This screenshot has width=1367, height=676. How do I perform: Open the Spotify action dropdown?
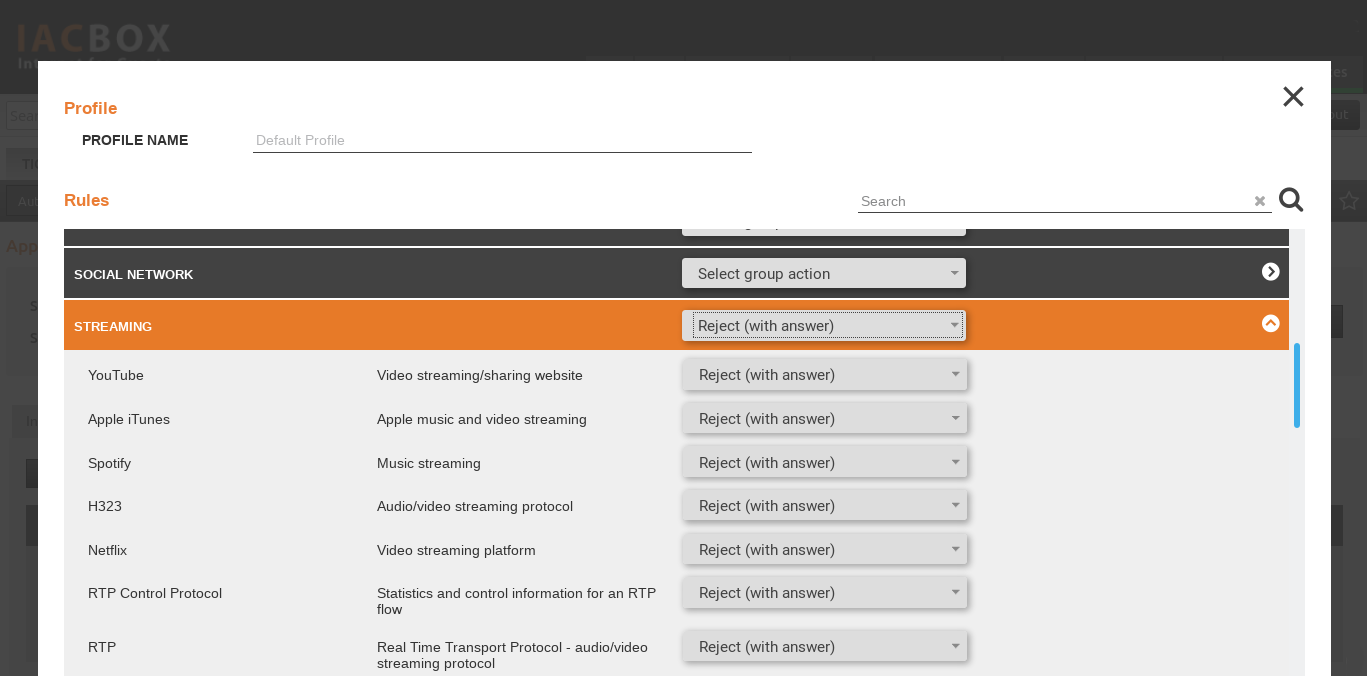point(825,463)
